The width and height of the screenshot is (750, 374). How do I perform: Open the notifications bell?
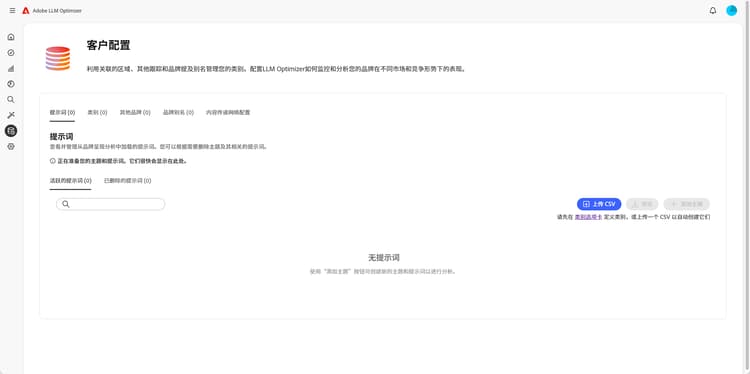713,11
